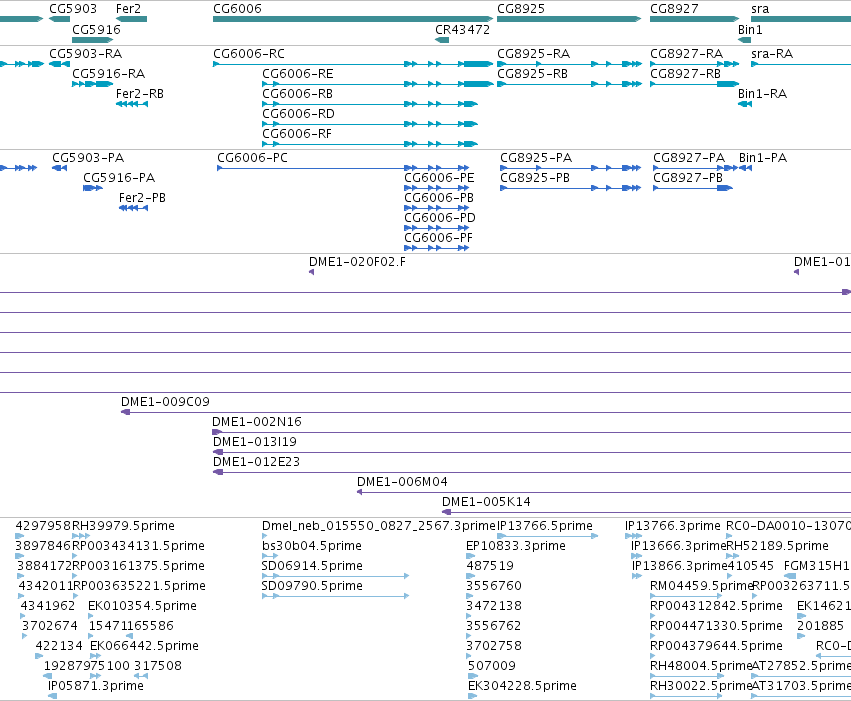
Task: Open EST RP004312842.5prime label
Action: pos(716,606)
